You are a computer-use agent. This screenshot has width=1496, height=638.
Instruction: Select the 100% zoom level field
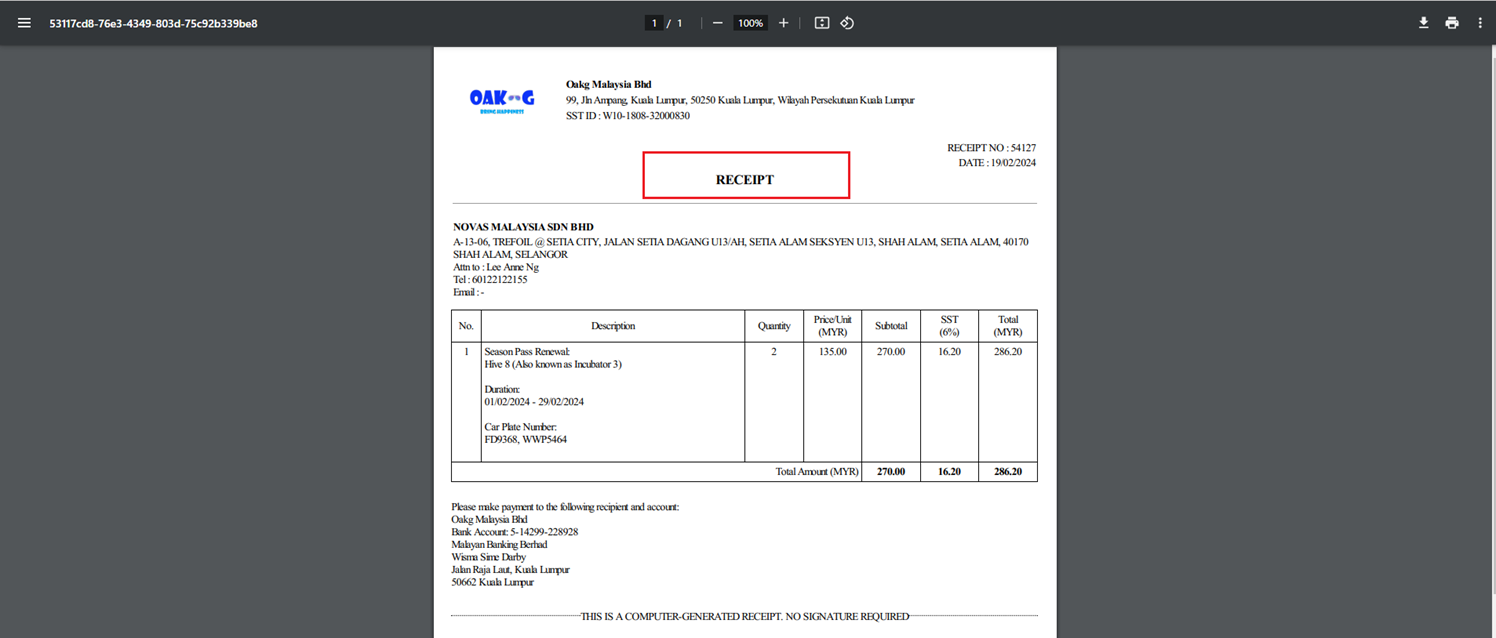[750, 23]
